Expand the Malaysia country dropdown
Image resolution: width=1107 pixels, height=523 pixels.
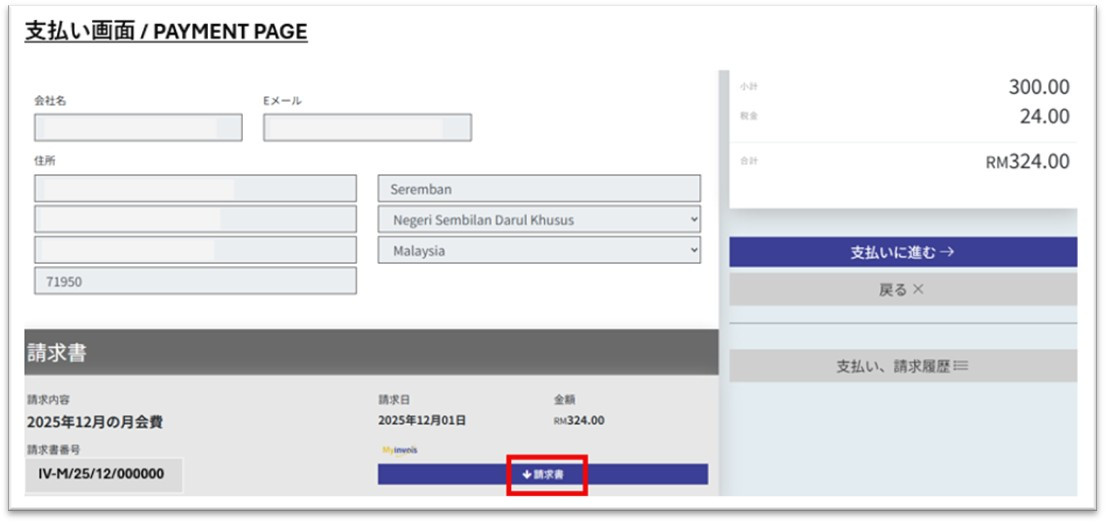[539, 251]
